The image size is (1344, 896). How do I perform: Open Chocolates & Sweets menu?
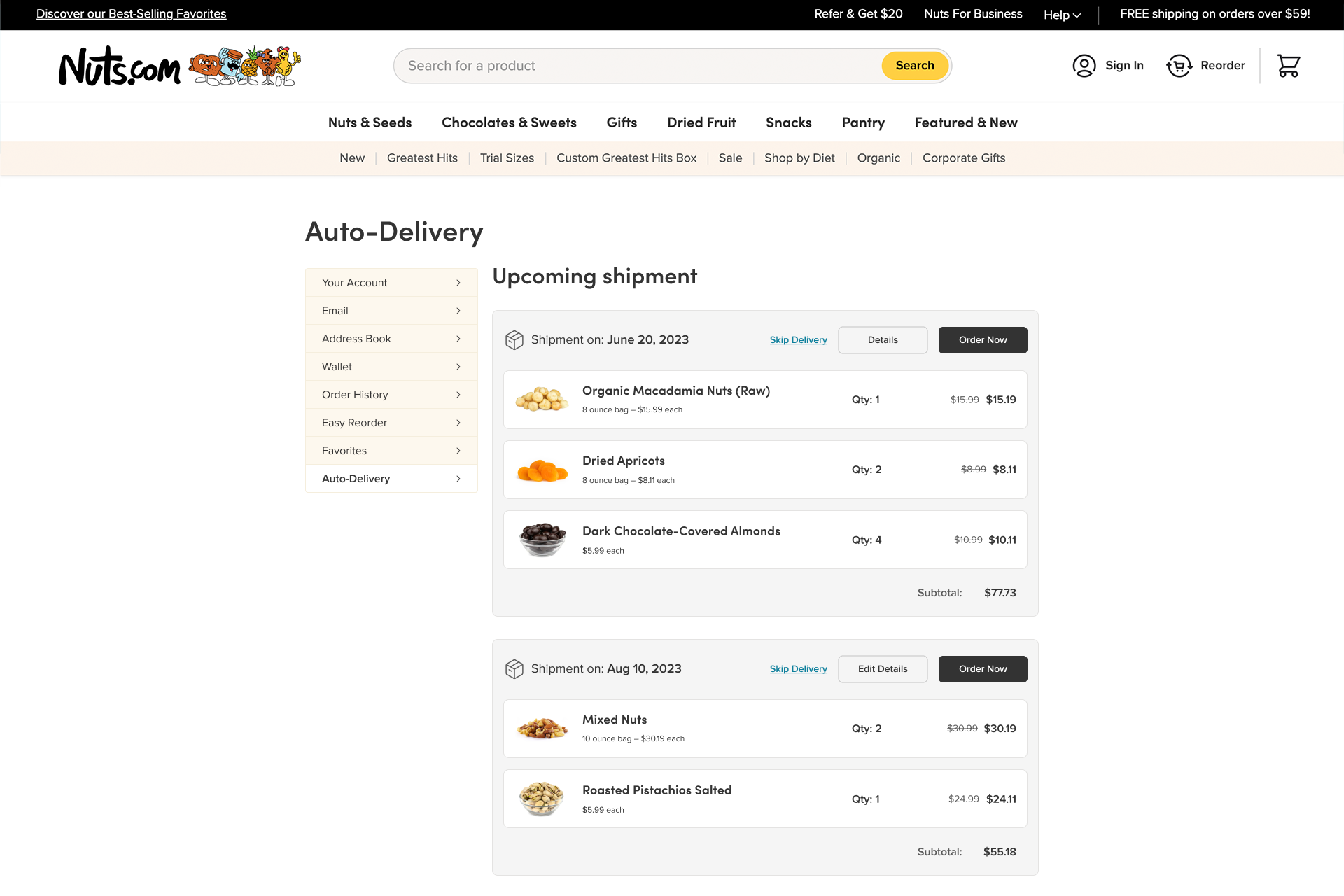(509, 122)
